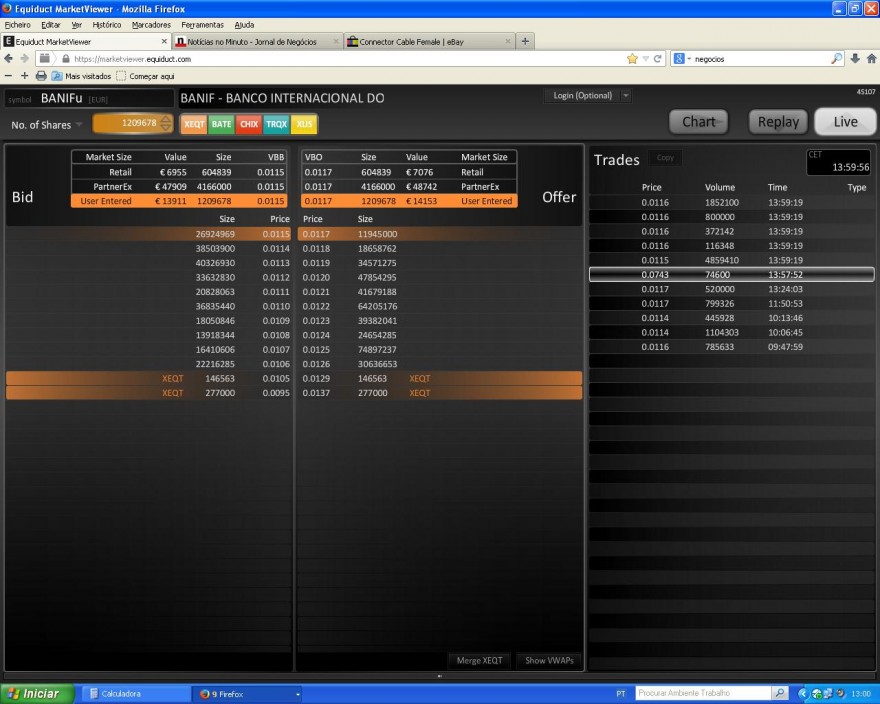The width and height of the screenshot is (880, 704).
Task: Show hidden system tray icons arrow
Action: coord(803,694)
